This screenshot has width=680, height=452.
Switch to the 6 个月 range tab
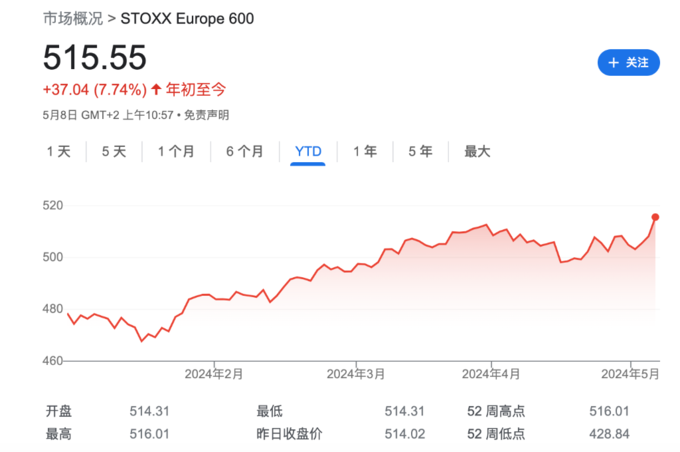(x=245, y=151)
